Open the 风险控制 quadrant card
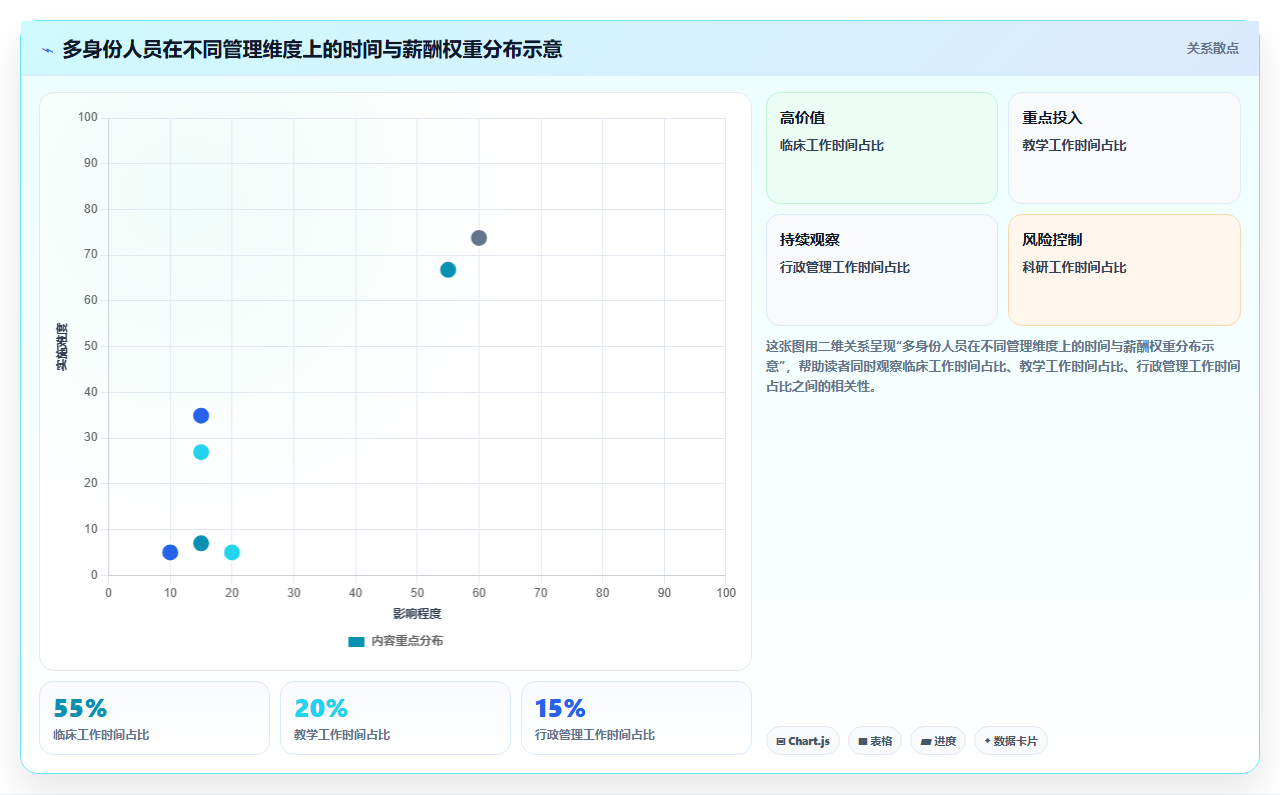This screenshot has height=795, width=1280. click(1124, 270)
